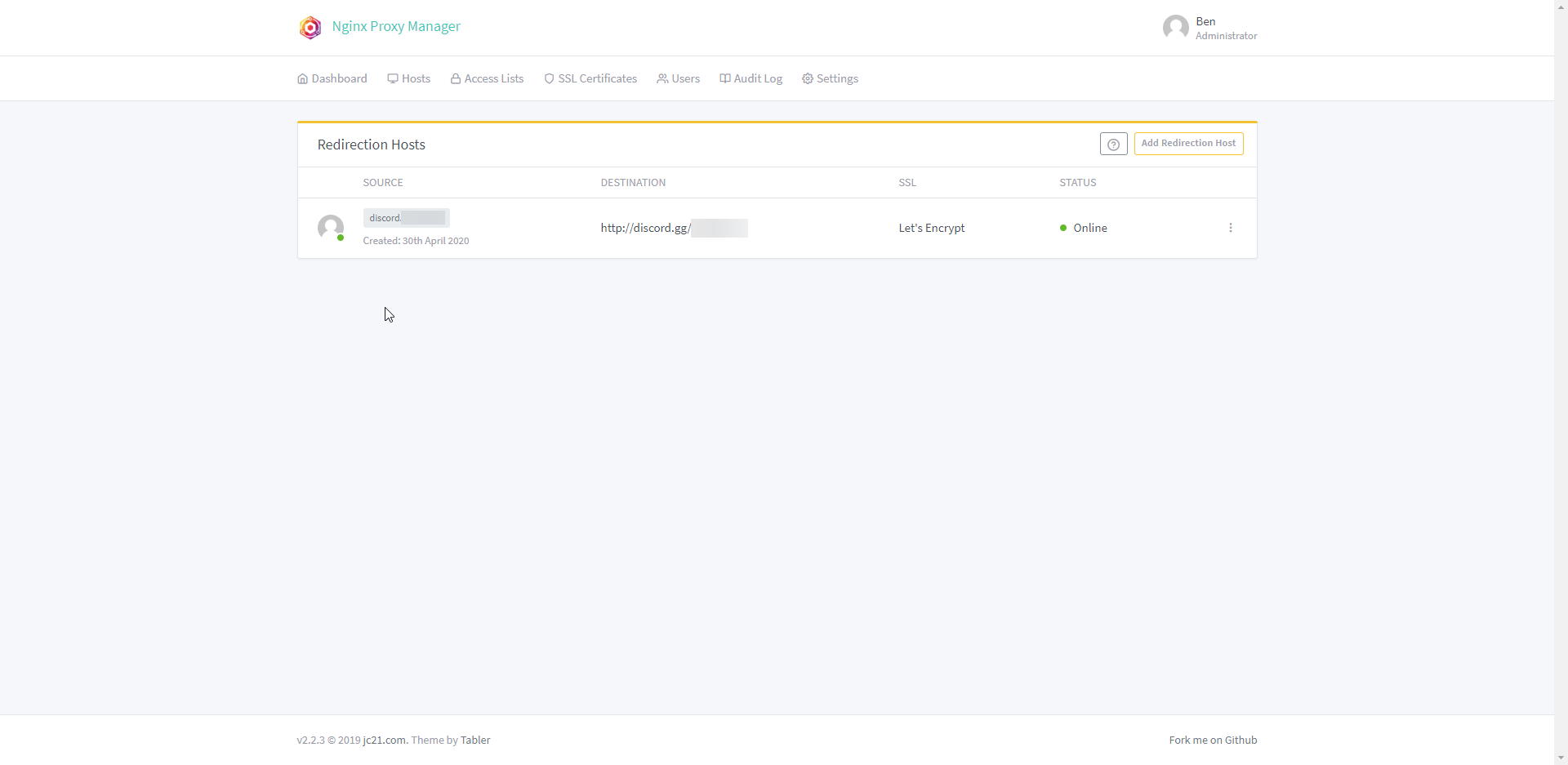Open the Audit Log book icon
Viewport: 1568px width, 765px height.
click(725, 78)
